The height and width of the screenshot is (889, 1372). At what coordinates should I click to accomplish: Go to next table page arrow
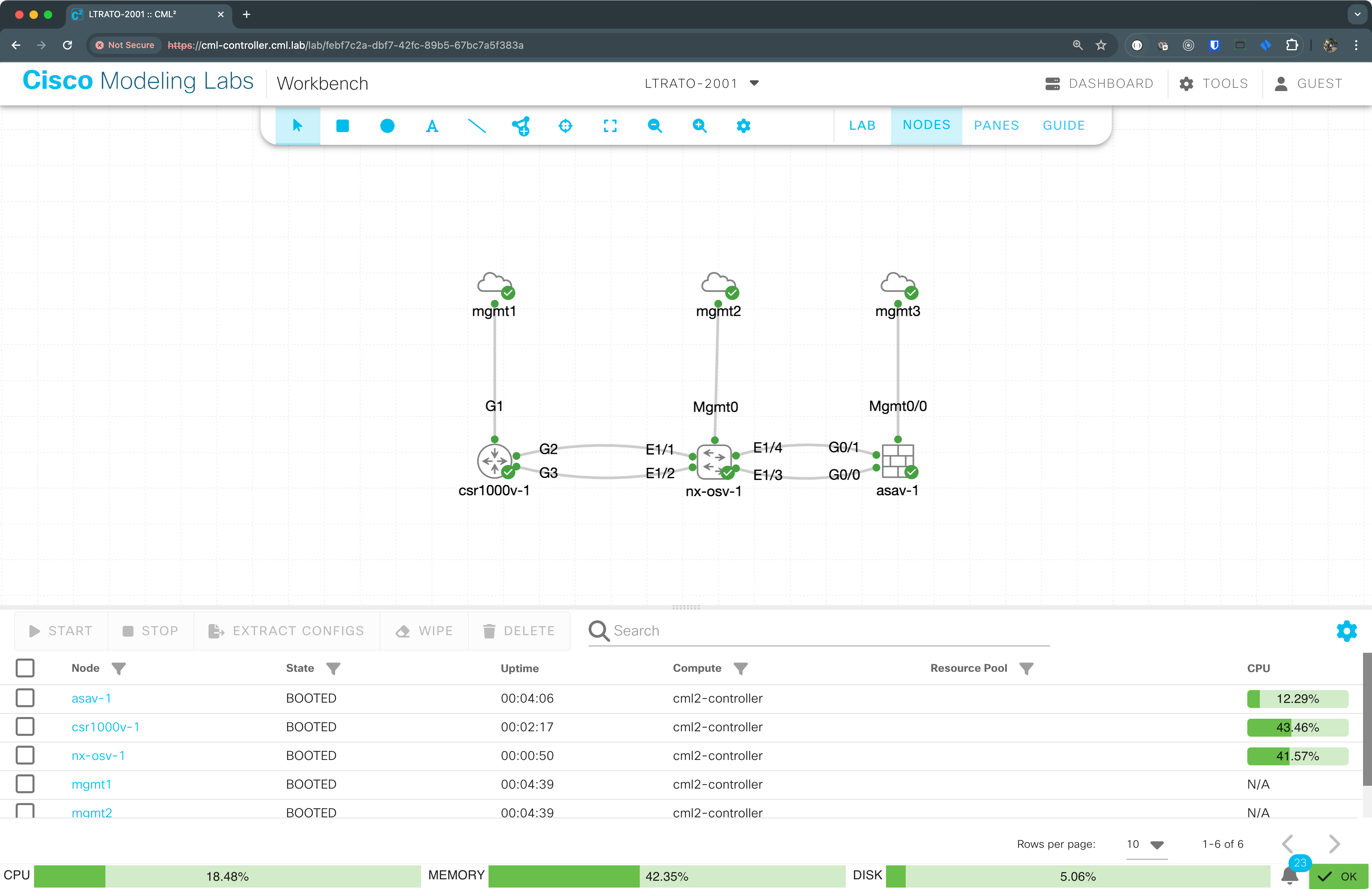[x=1334, y=844]
